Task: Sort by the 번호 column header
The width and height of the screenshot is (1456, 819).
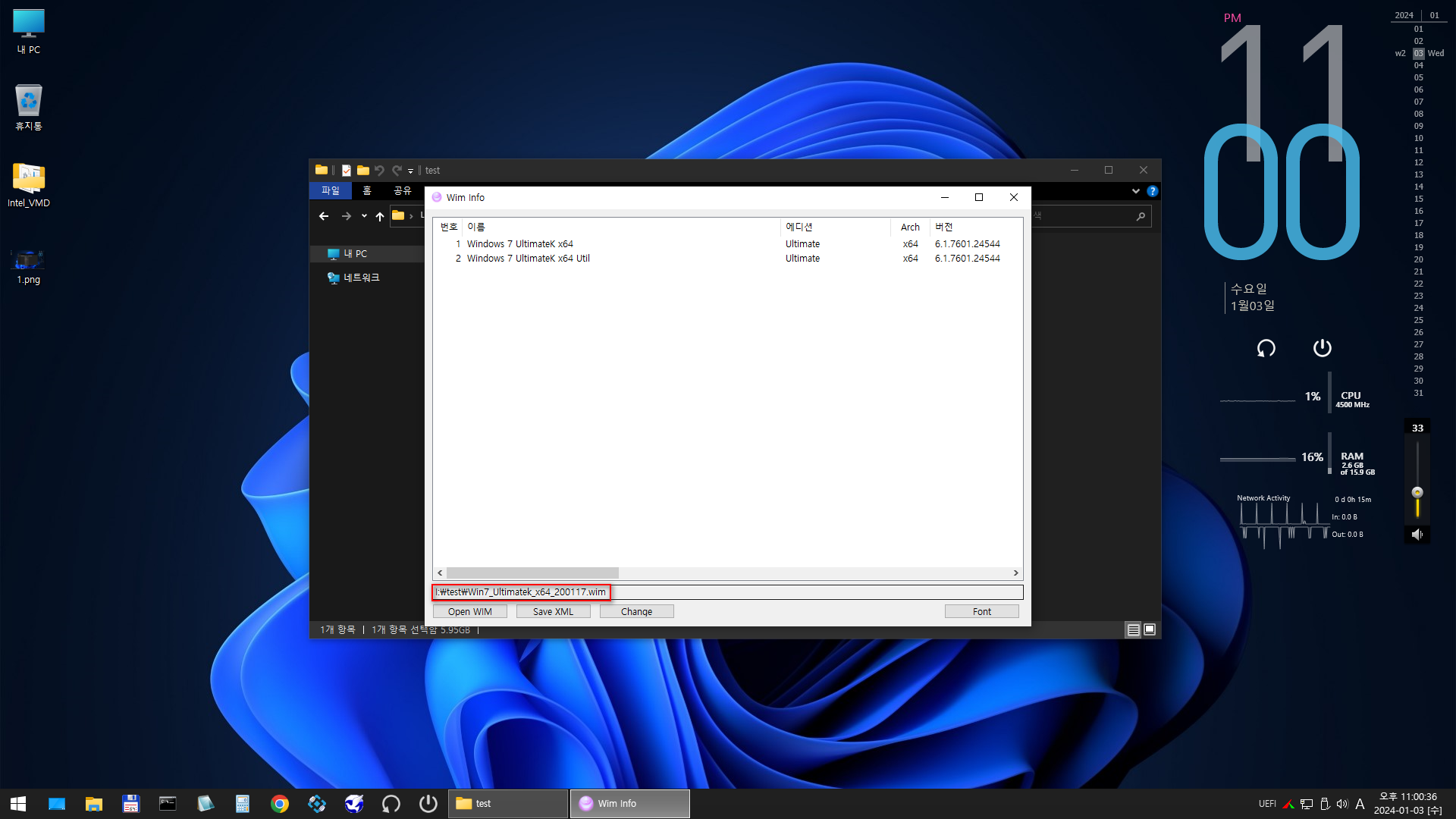Action: (x=449, y=227)
